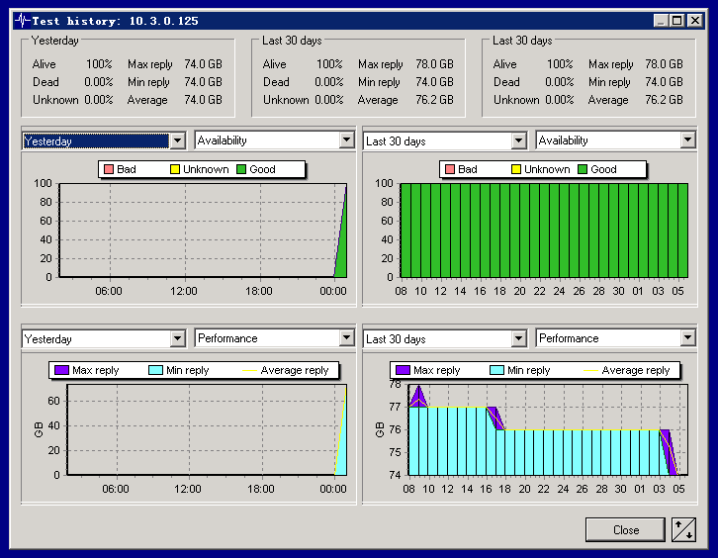This screenshot has width=718, height=558.
Task: Open top-right Availability chart type dropdown arrow
Action: click(687, 140)
